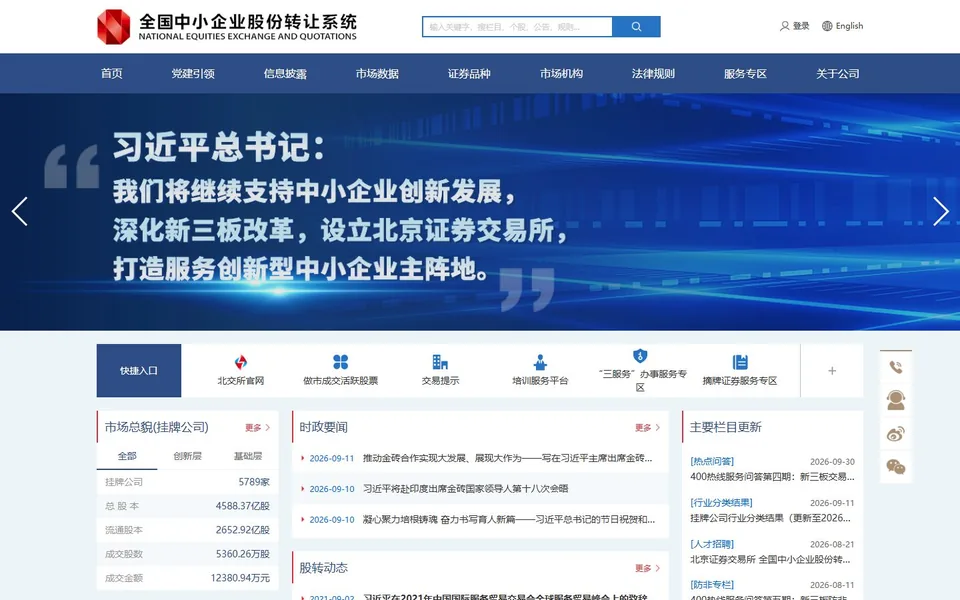Click the blue search magnifier button
The width and height of the screenshot is (960, 600).
[636, 27]
